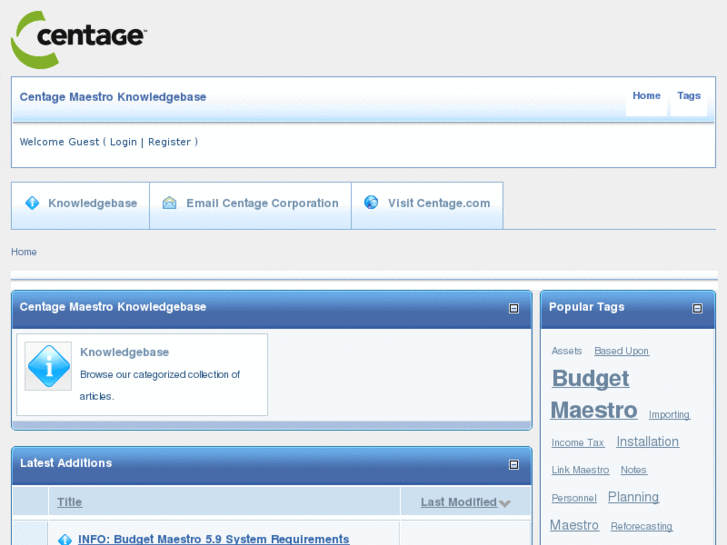The height and width of the screenshot is (545, 727).
Task: Click the Planning tag
Action: pos(633,497)
